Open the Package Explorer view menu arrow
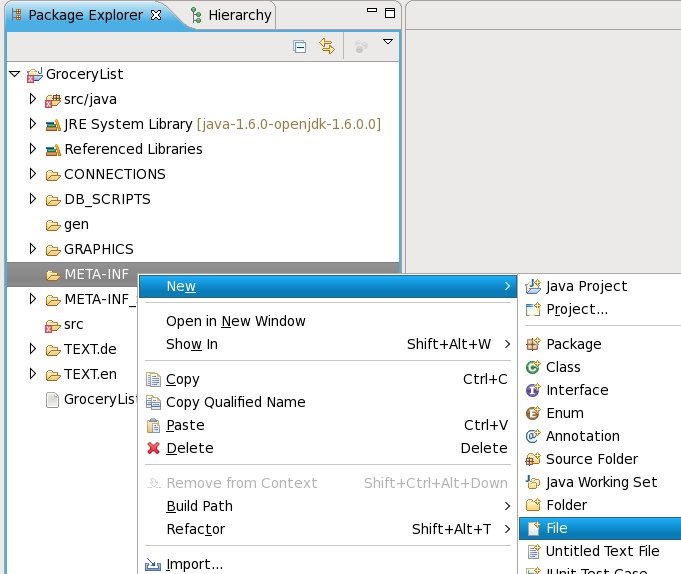Image resolution: width=681 pixels, height=574 pixels. (388, 42)
